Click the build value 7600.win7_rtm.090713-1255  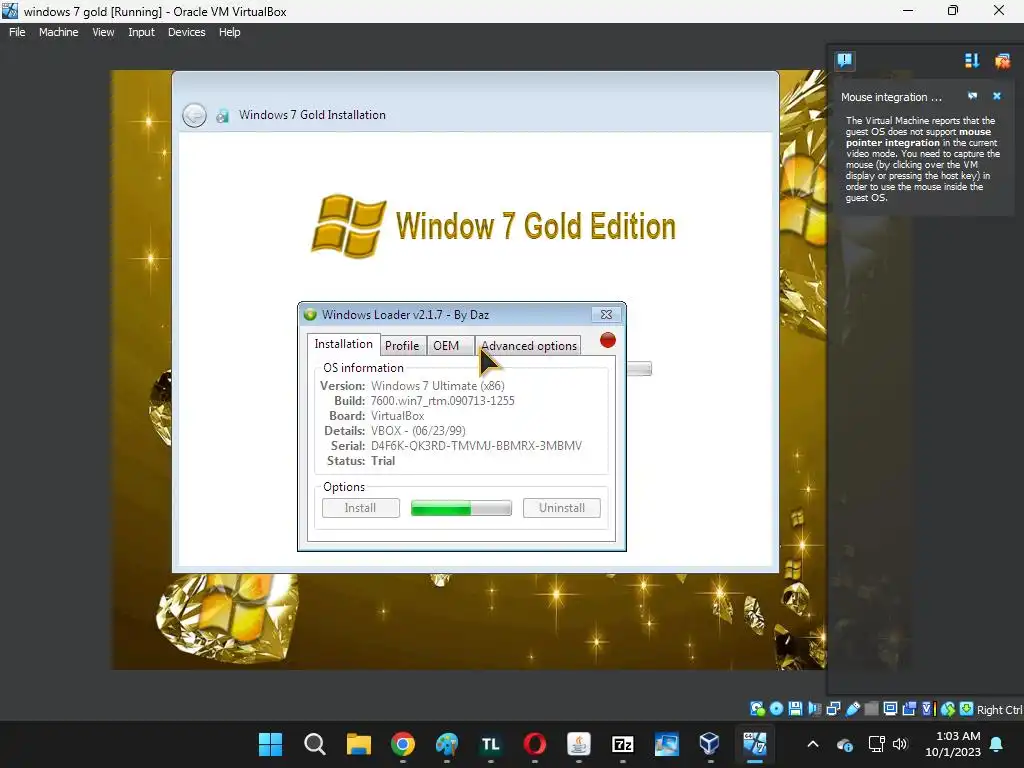(442, 401)
